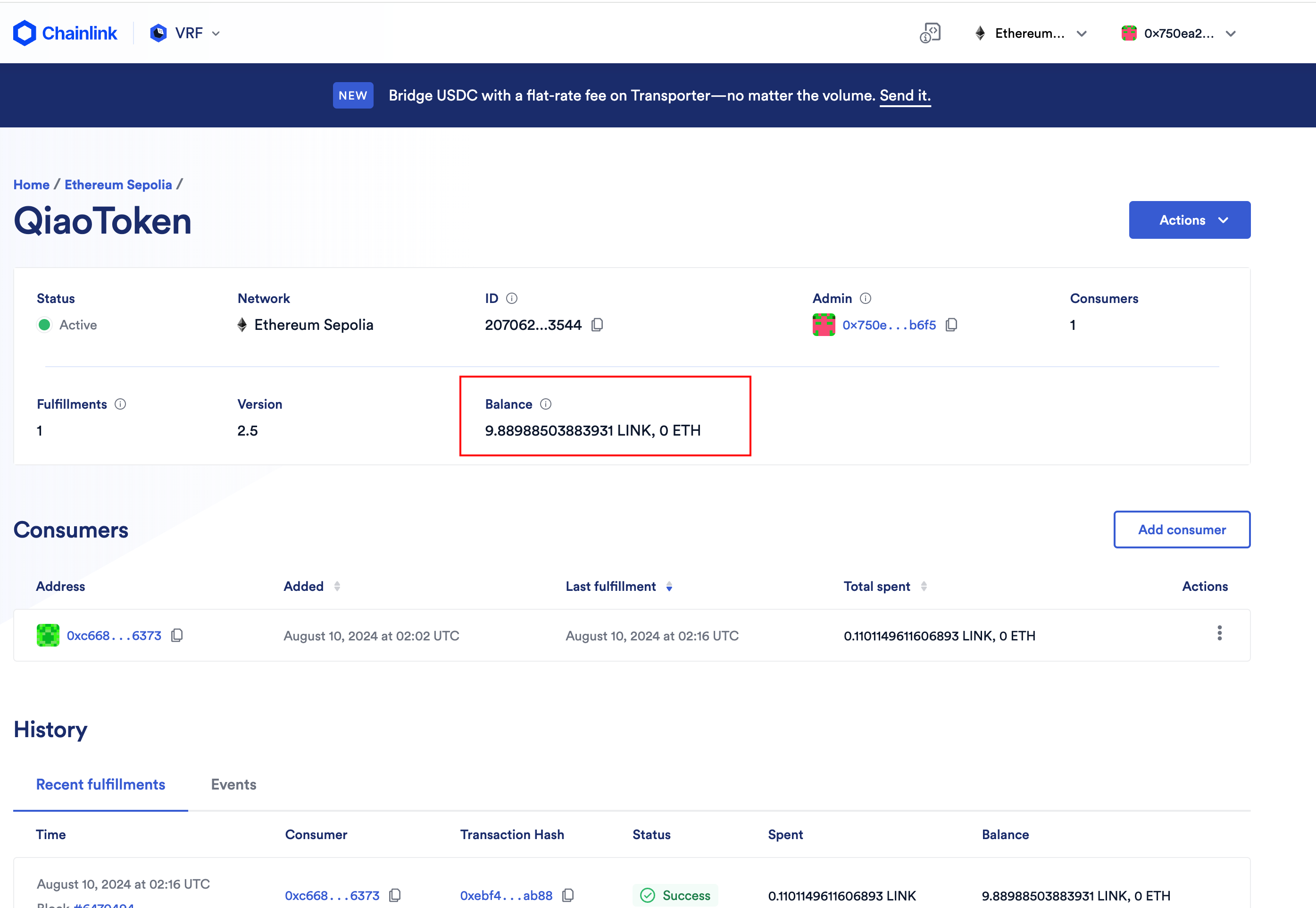The width and height of the screenshot is (1316, 908).
Task: Click the Total spent value 0.1101149611606893 LINK, 0 ETH
Action: pyautogui.click(x=939, y=636)
